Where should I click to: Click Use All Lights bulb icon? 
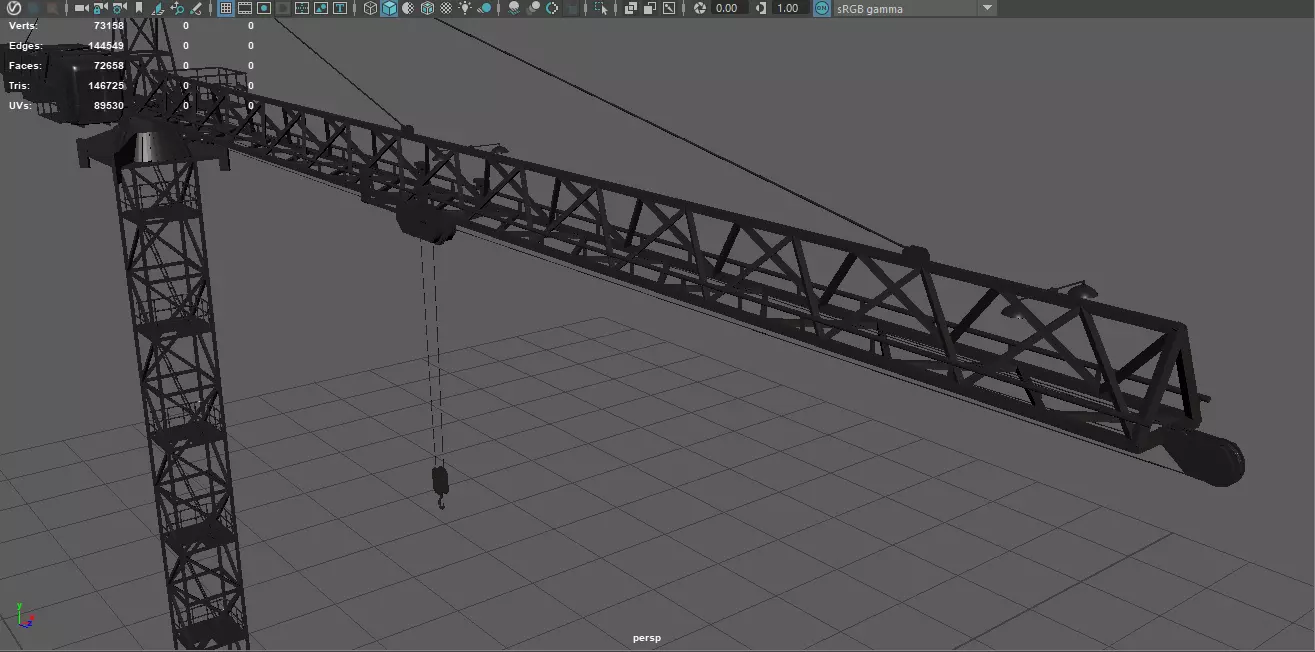coord(465,8)
